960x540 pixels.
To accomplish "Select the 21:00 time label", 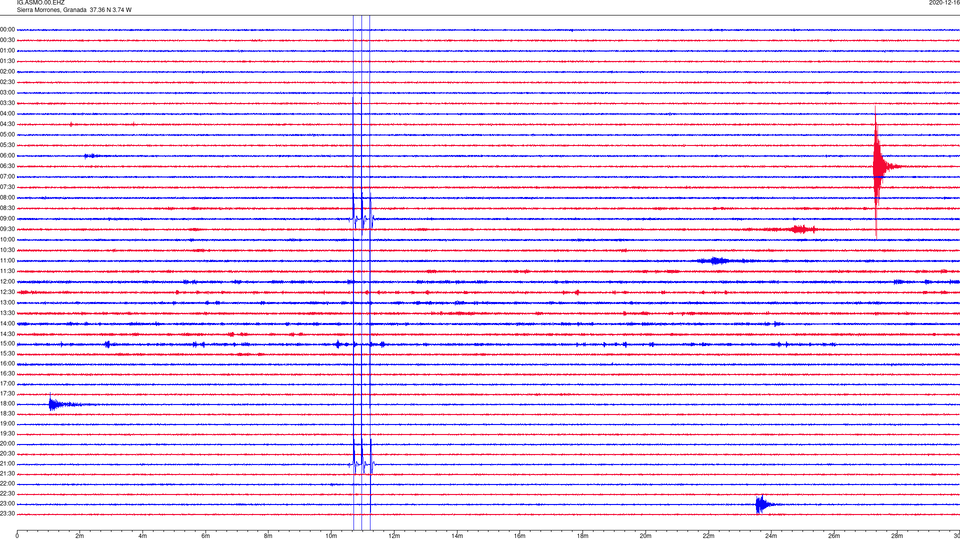I will click(x=7, y=464).
